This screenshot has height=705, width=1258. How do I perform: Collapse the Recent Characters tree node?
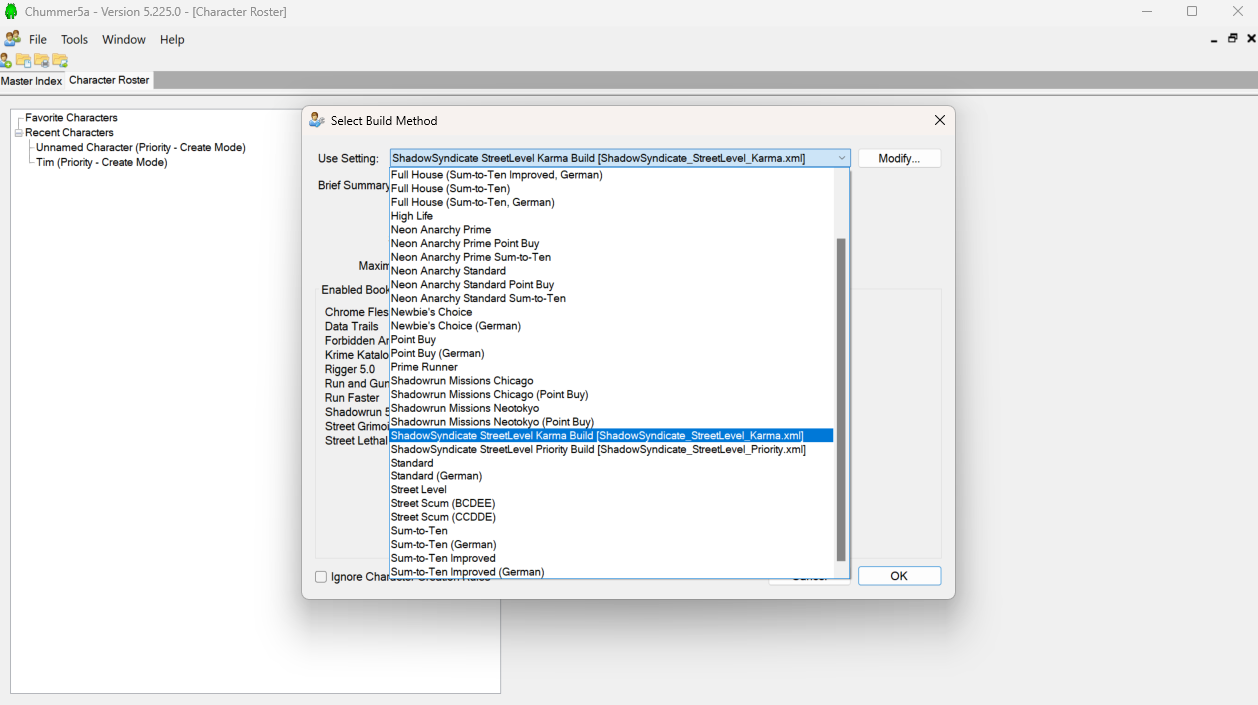[x=19, y=133]
